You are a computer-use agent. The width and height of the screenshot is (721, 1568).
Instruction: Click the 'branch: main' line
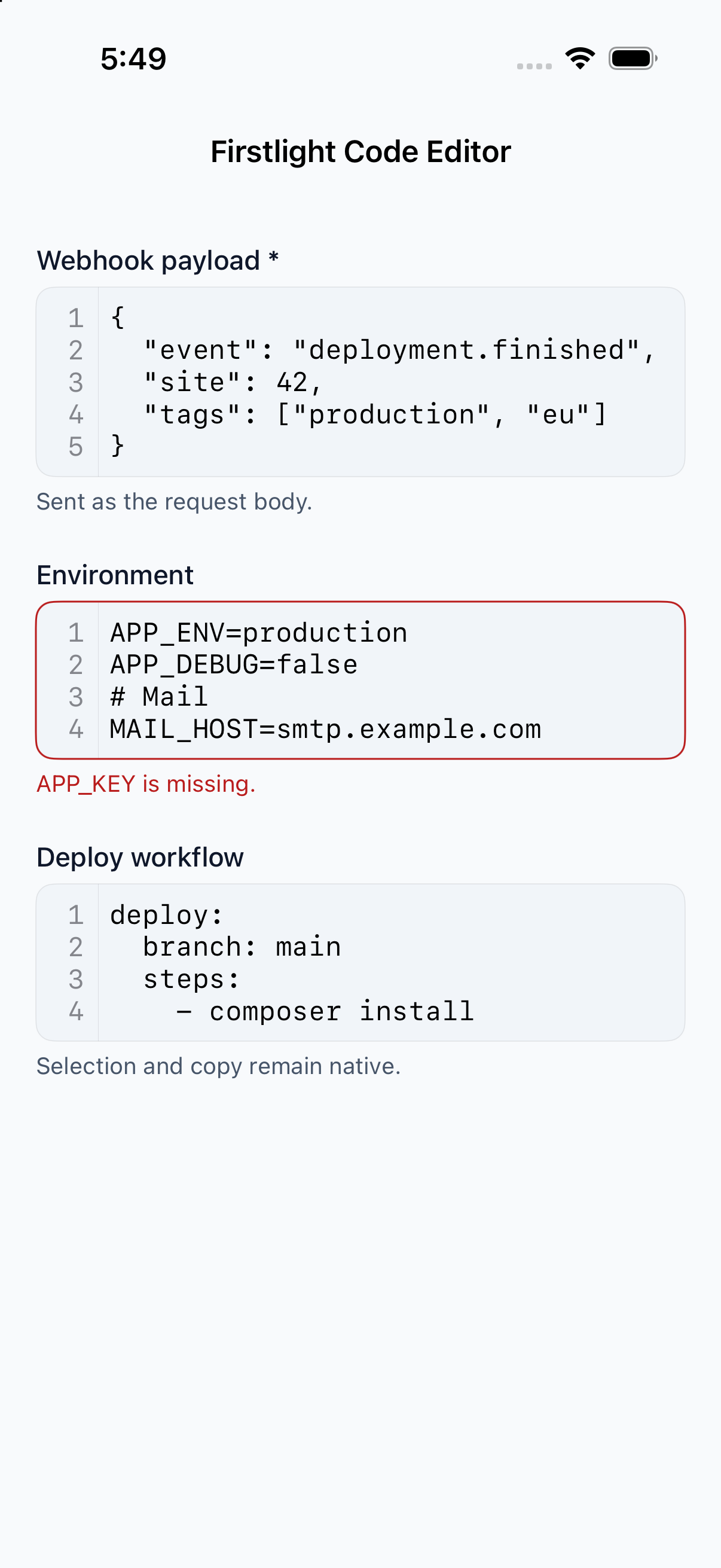pyautogui.click(x=242, y=947)
